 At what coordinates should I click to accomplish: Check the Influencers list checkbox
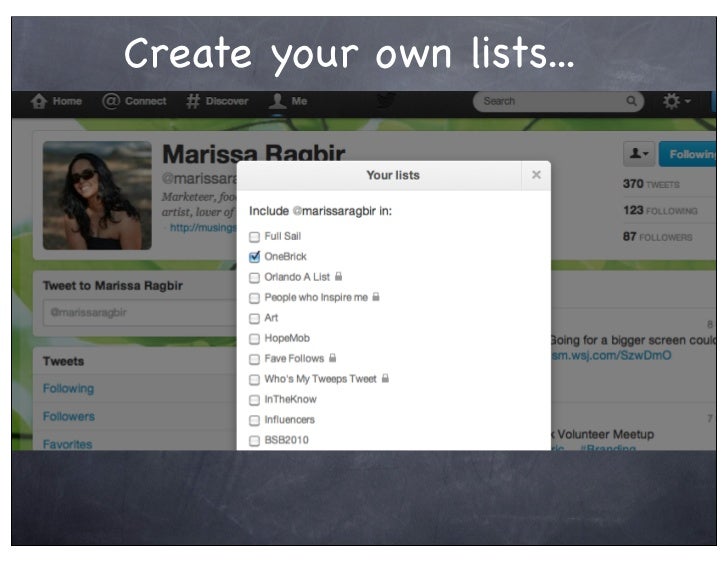254,421
